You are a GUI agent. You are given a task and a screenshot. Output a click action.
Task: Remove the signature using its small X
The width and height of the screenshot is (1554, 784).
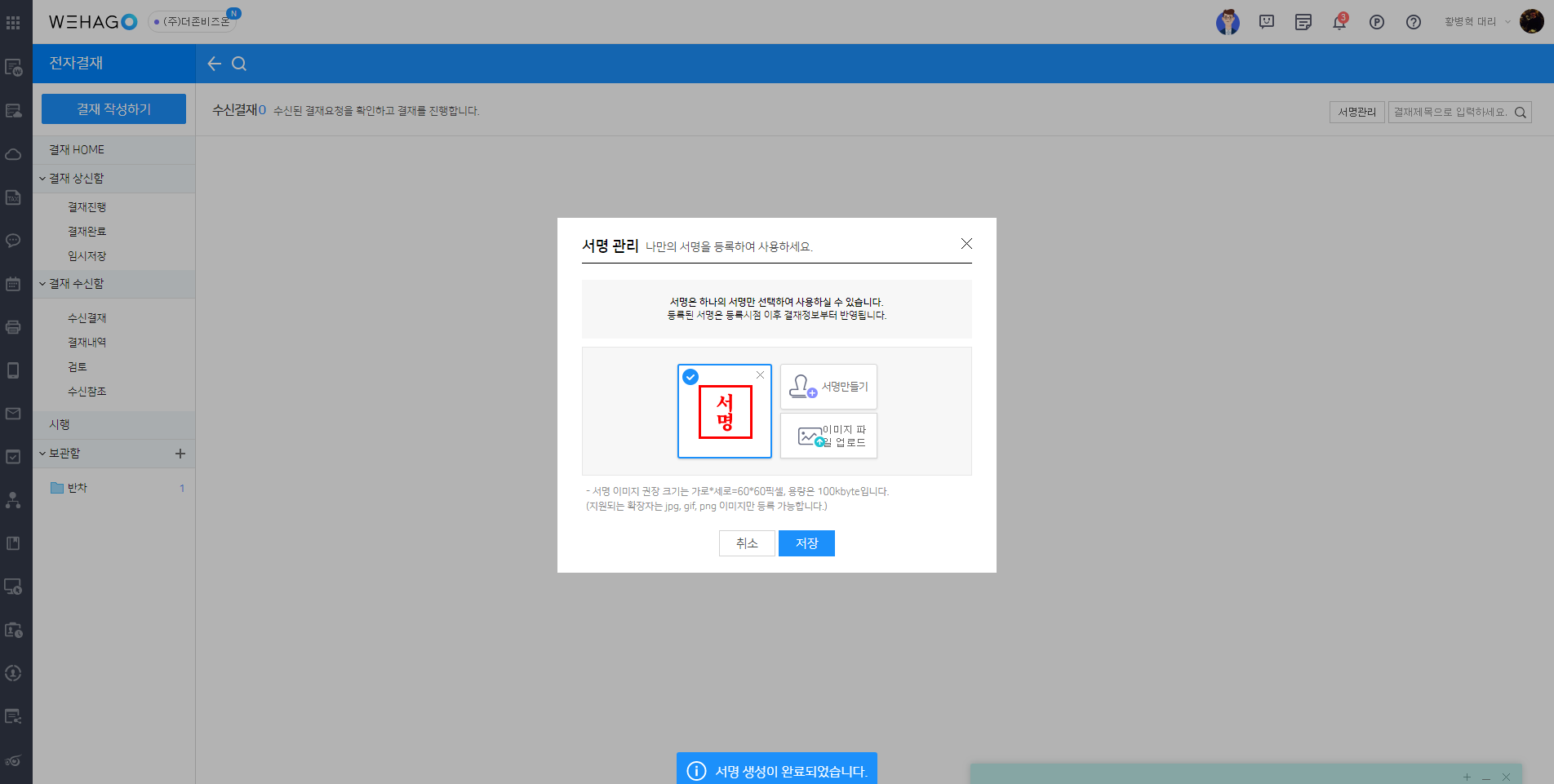click(x=760, y=375)
